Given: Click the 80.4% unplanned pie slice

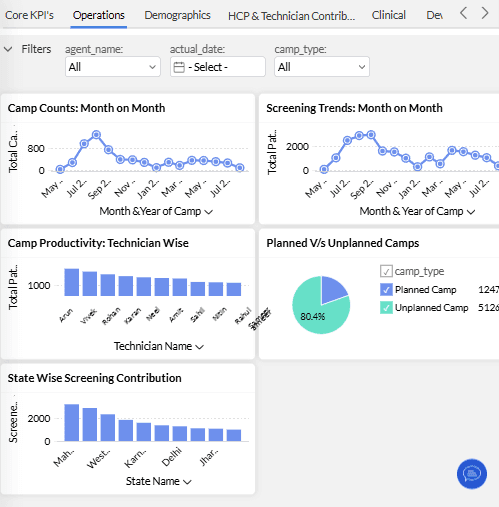Looking at the screenshot, I should point(313,315).
